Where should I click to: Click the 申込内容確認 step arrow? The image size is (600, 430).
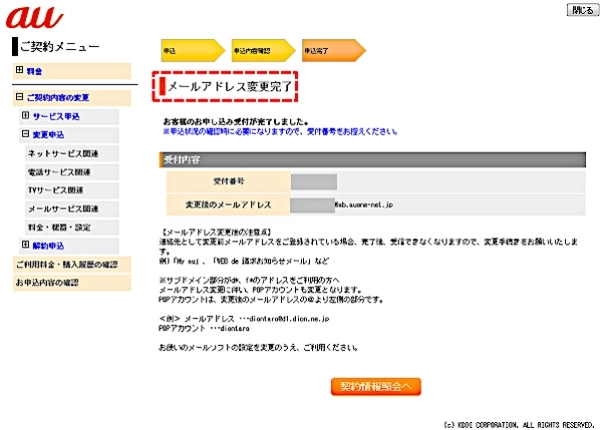pyautogui.click(x=262, y=49)
